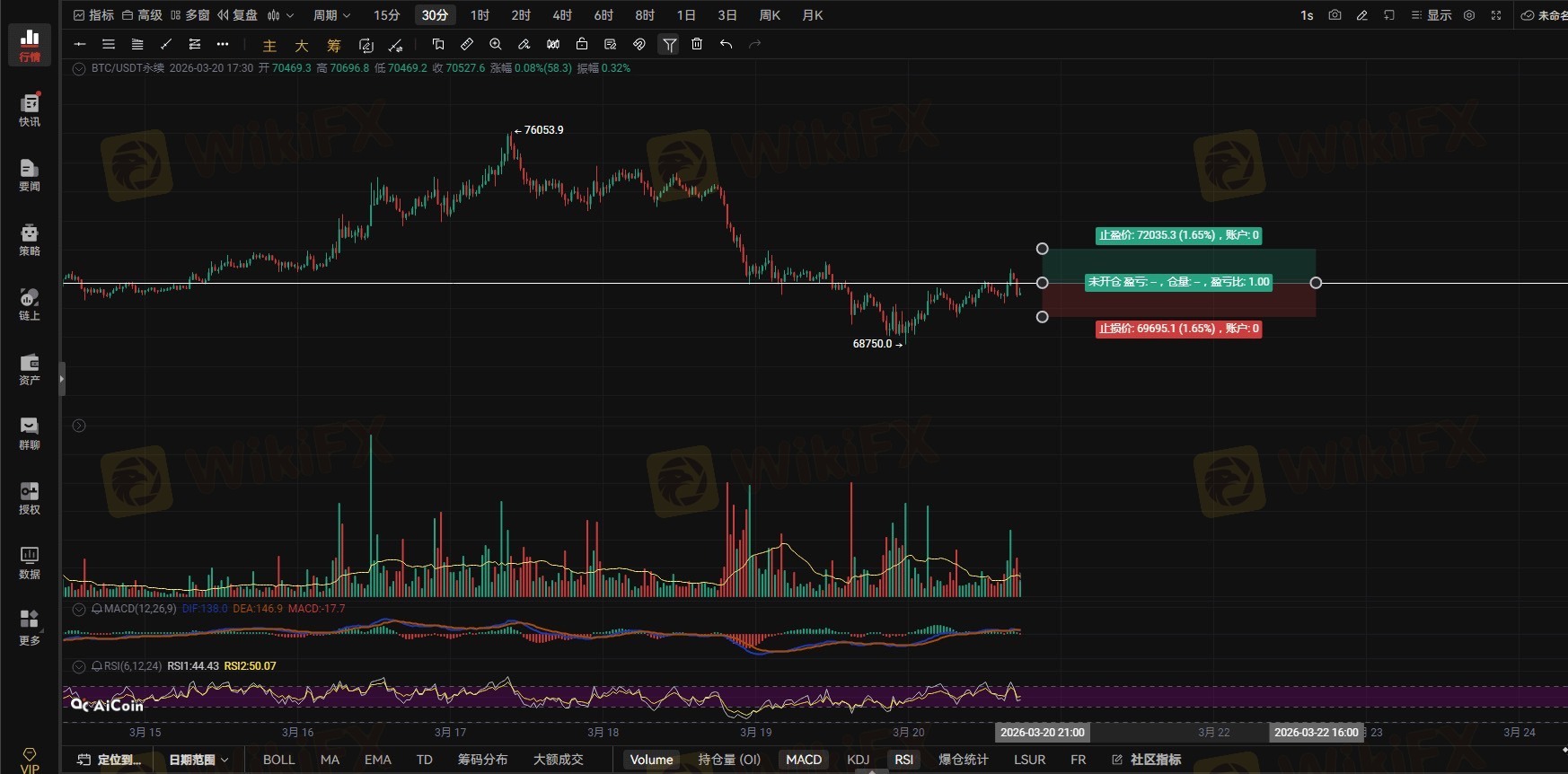Screen dimensions: 1568x774
Task: Open the 群聊 group chat sidebar icon
Action: coord(30,433)
